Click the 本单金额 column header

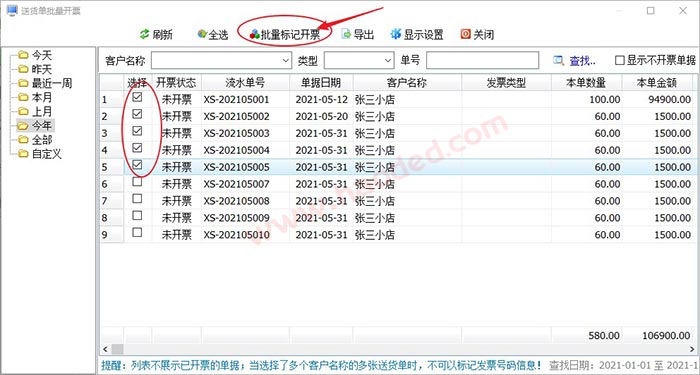click(657, 83)
